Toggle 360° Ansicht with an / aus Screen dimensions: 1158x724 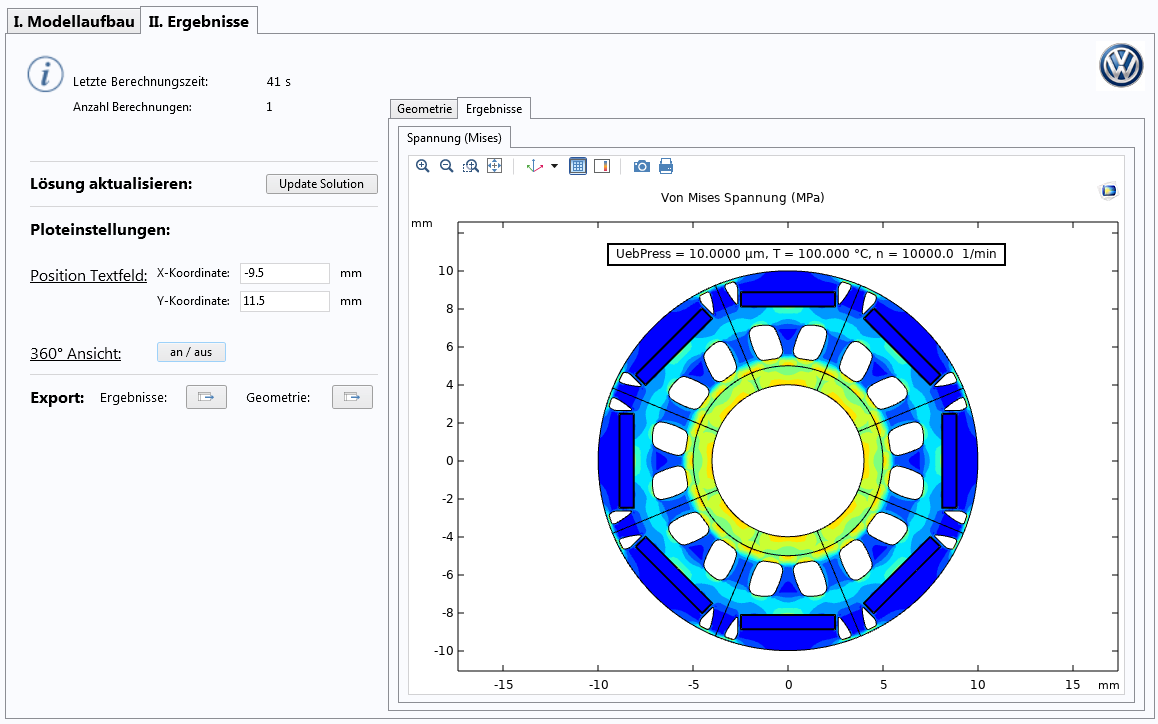coord(191,352)
